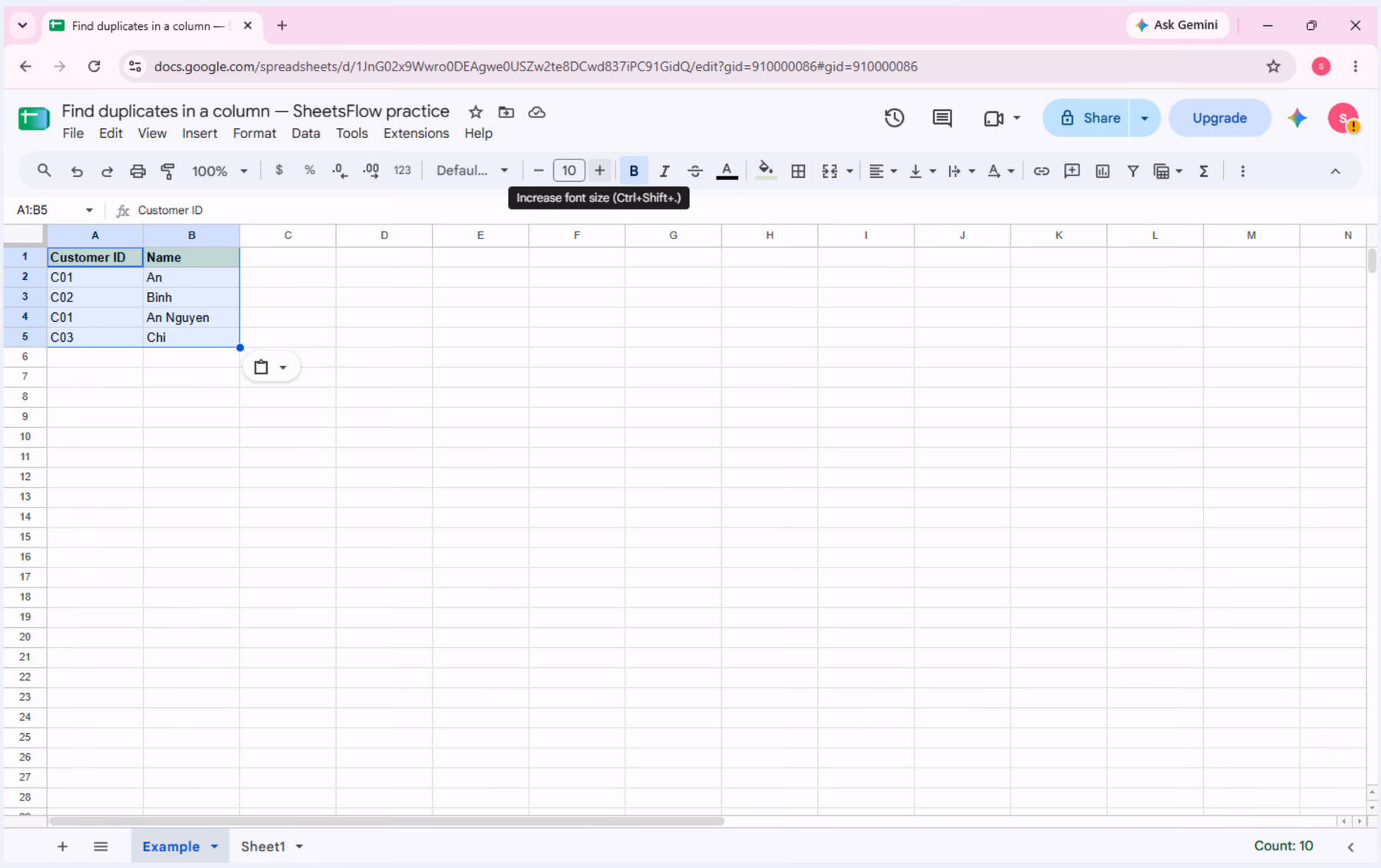
Task: Click the Insert link icon
Action: tap(1041, 171)
